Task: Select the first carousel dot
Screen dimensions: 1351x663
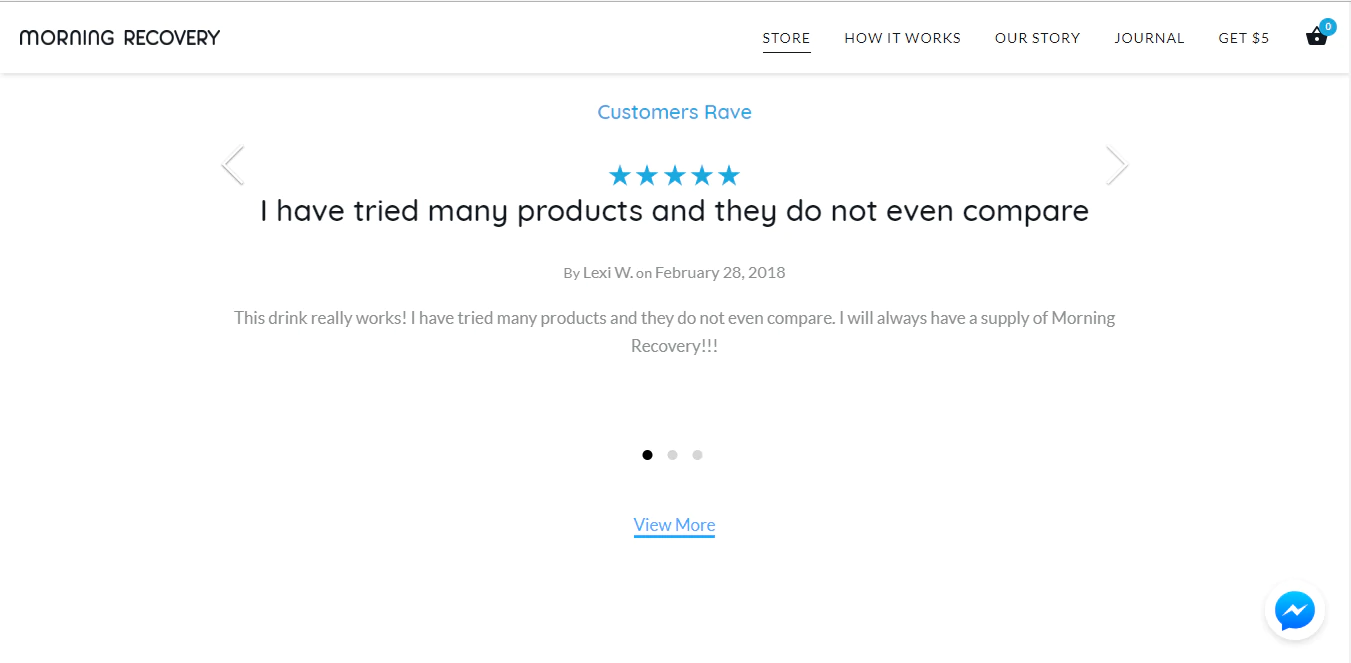Action: (x=647, y=455)
